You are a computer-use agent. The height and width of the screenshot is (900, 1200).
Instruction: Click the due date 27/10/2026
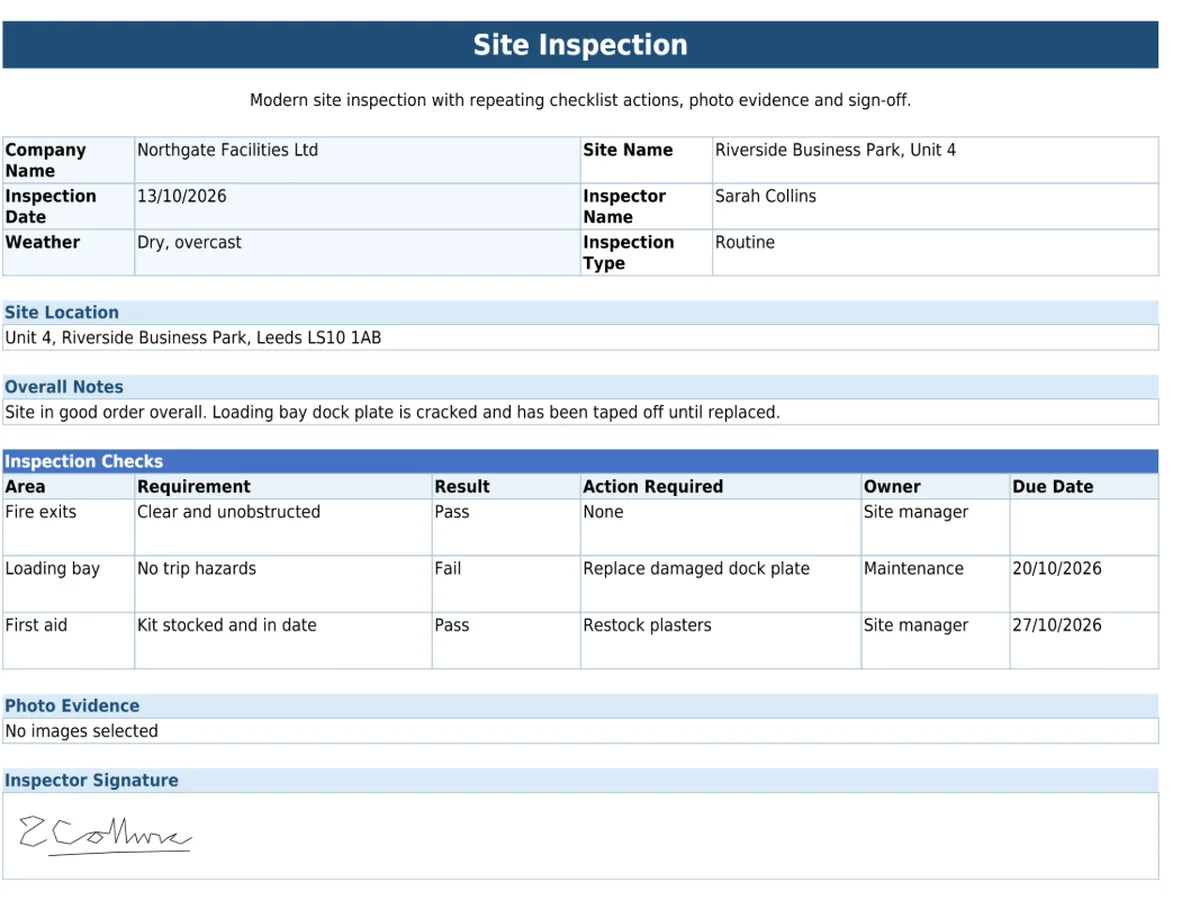(x=1084, y=641)
